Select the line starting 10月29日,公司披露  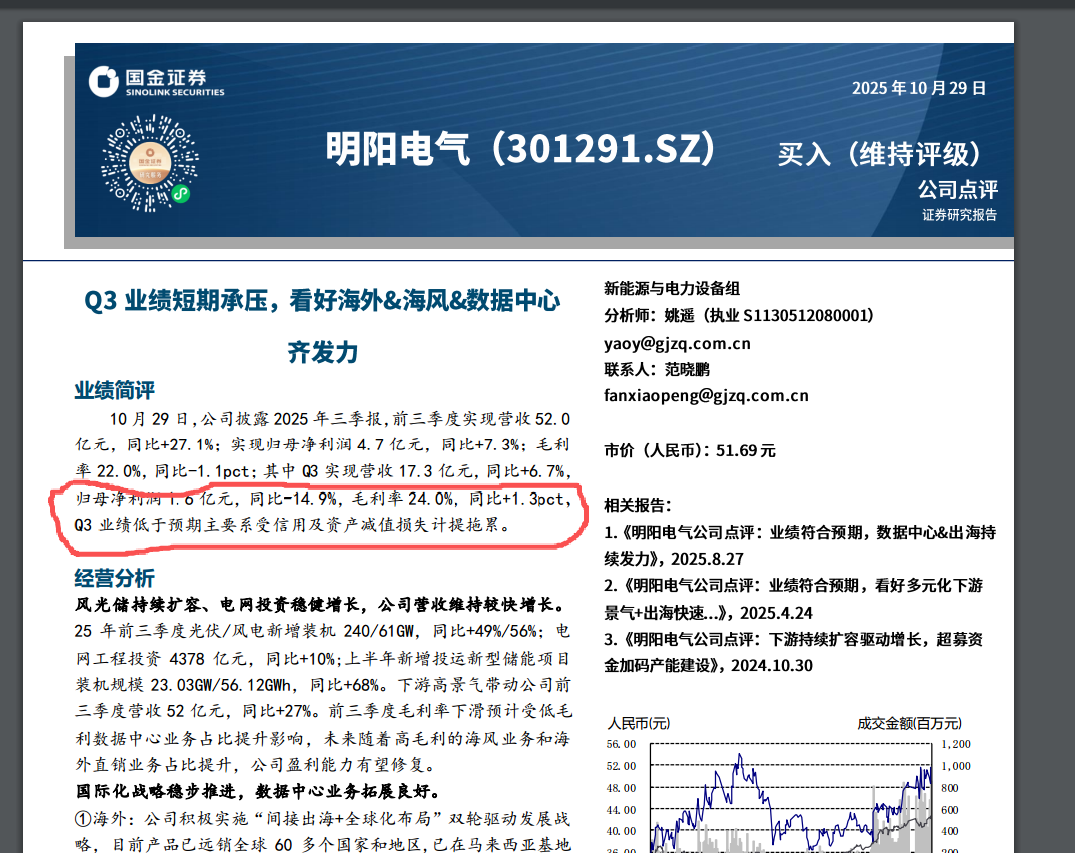tap(339, 418)
